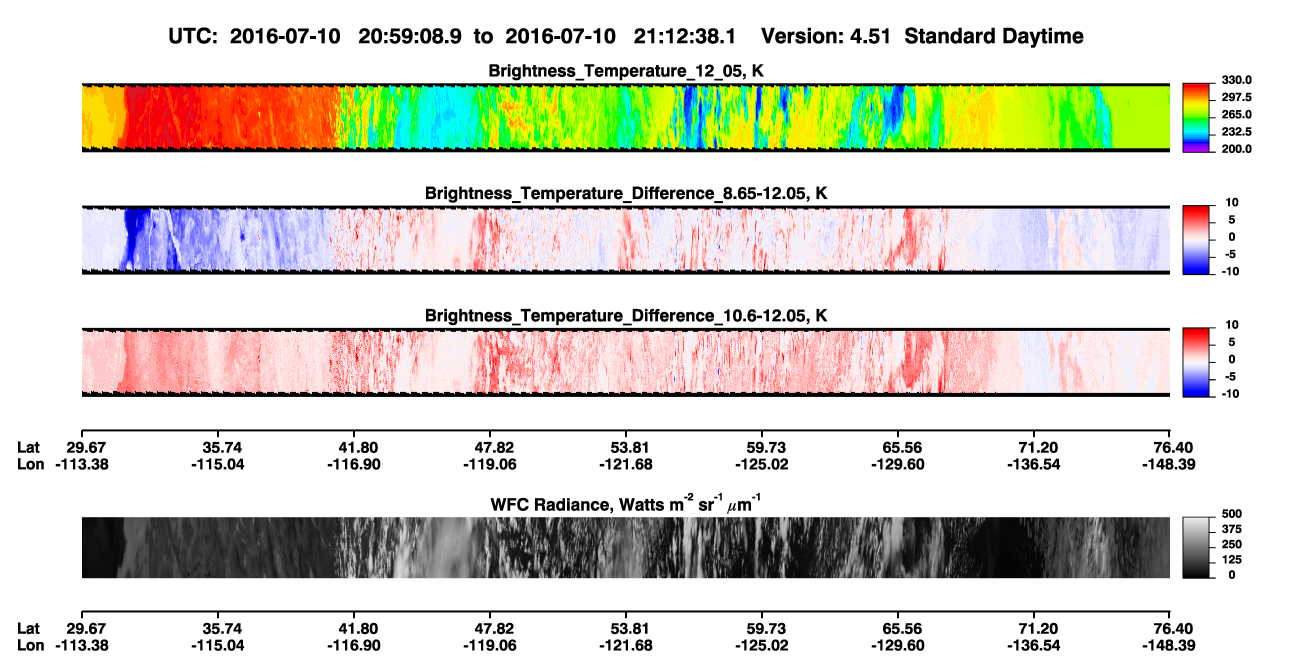This screenshot has height=667, width=1300.
Task: Select end time "2016-07-10 21:12:38.1" in title
Action: click(x=620, y=36)
